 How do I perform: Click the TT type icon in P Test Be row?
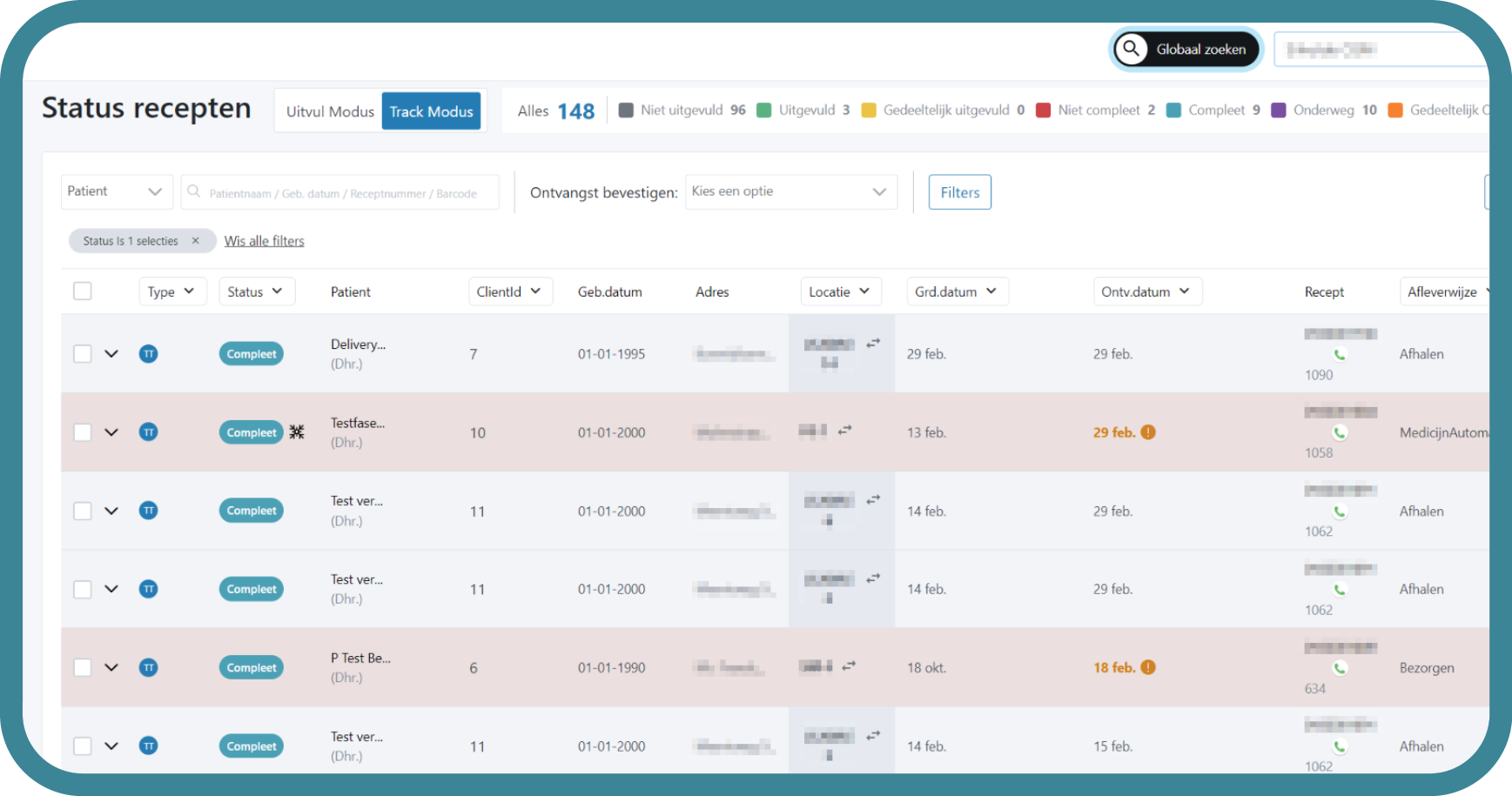(x=149, y=667)
